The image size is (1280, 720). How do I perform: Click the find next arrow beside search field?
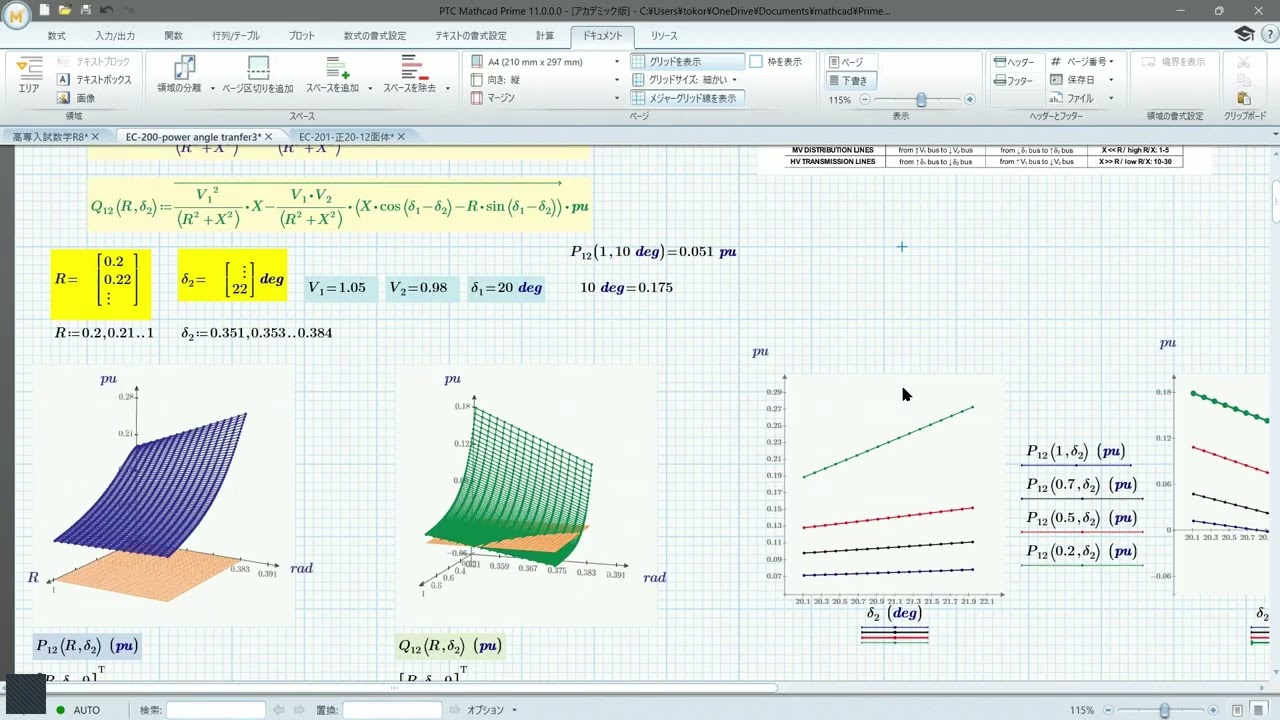pyautogui.click(x=298, y=710)
